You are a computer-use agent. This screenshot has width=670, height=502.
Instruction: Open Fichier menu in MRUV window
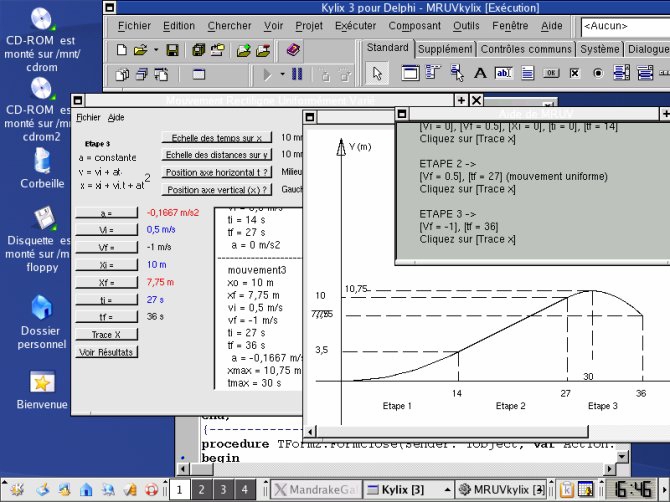88,117
